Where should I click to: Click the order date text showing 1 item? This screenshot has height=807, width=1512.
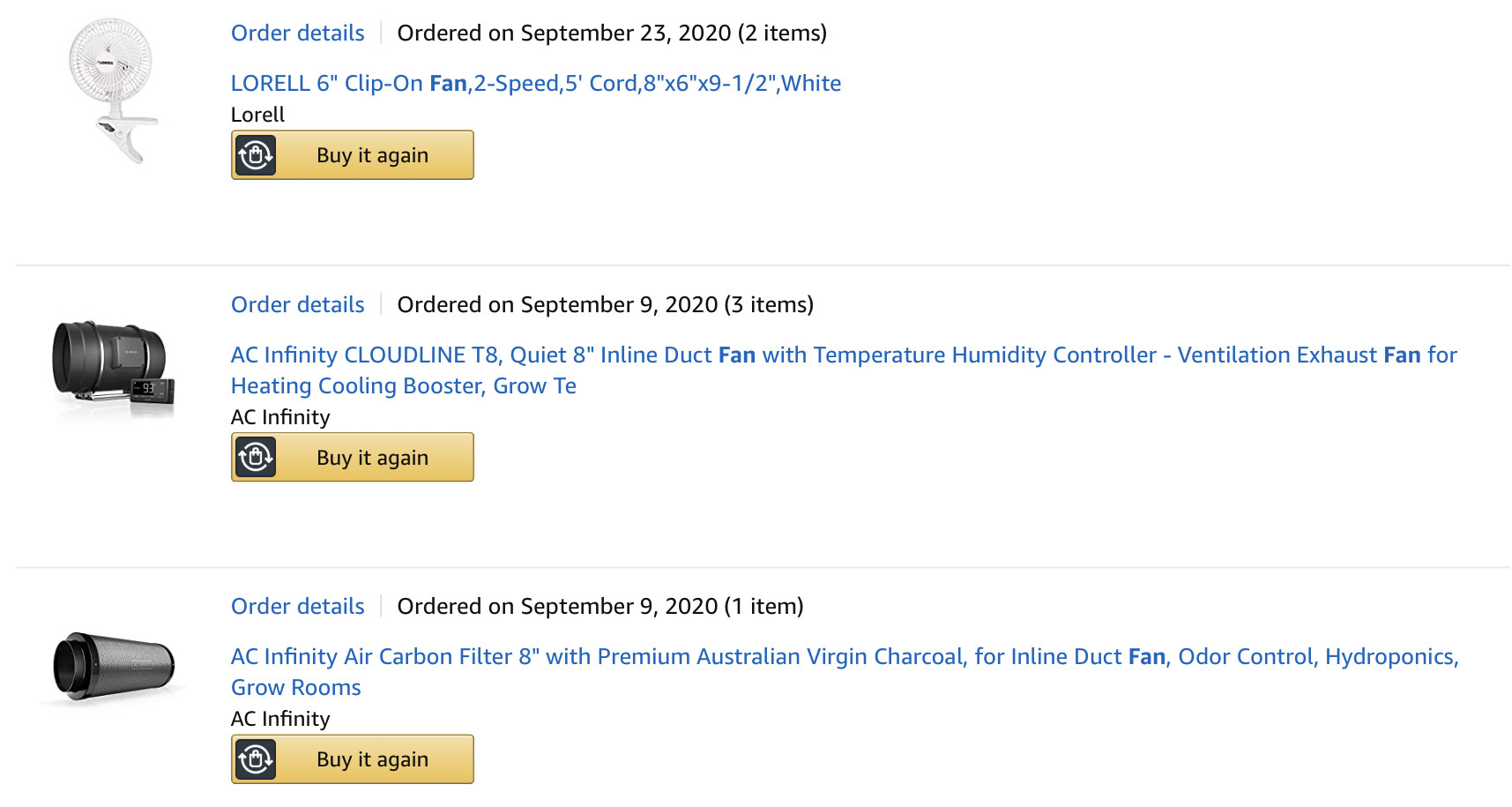pyautogui.click(x=600, y=607)
